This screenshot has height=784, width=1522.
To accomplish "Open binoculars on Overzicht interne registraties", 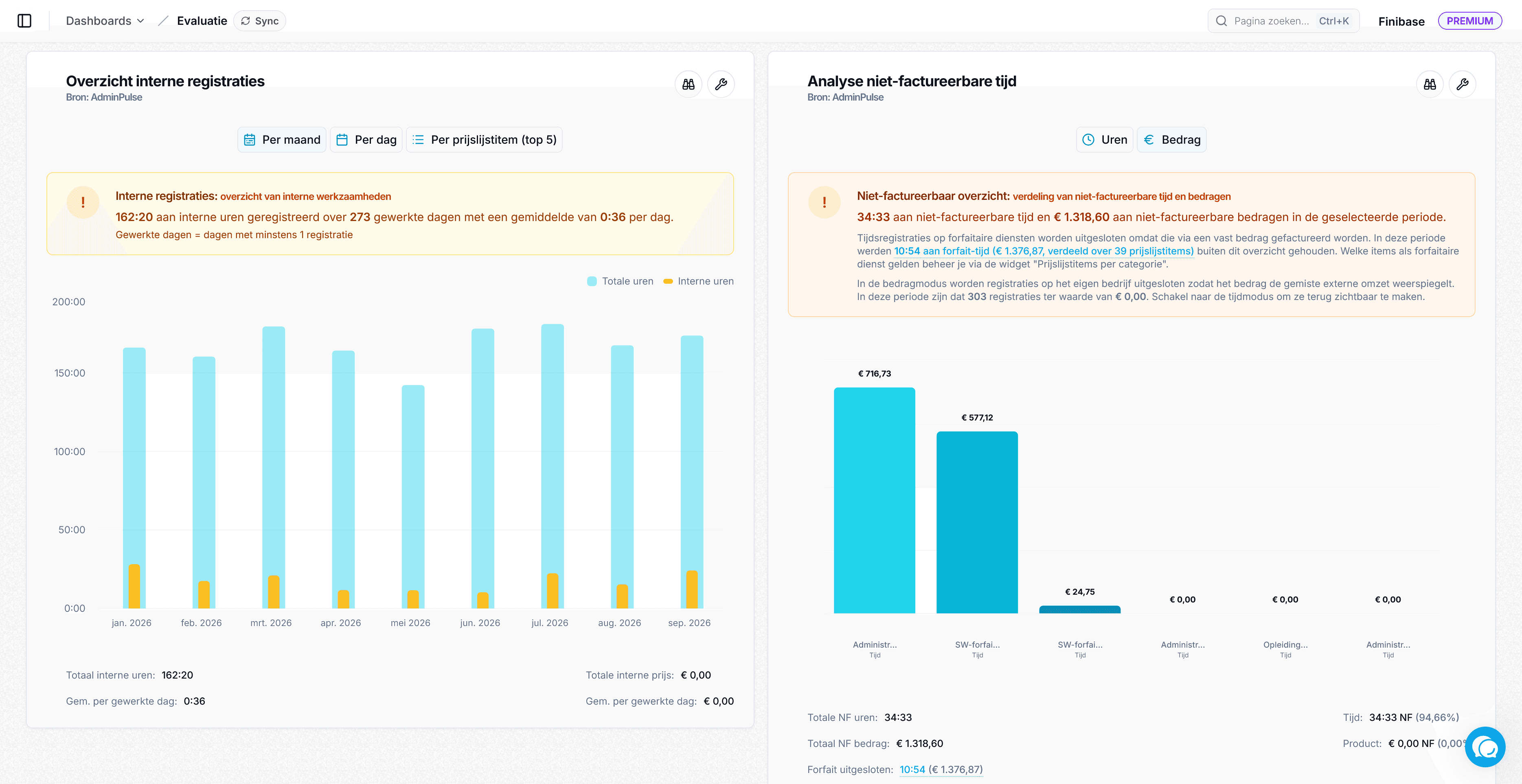I will (689, 85).
